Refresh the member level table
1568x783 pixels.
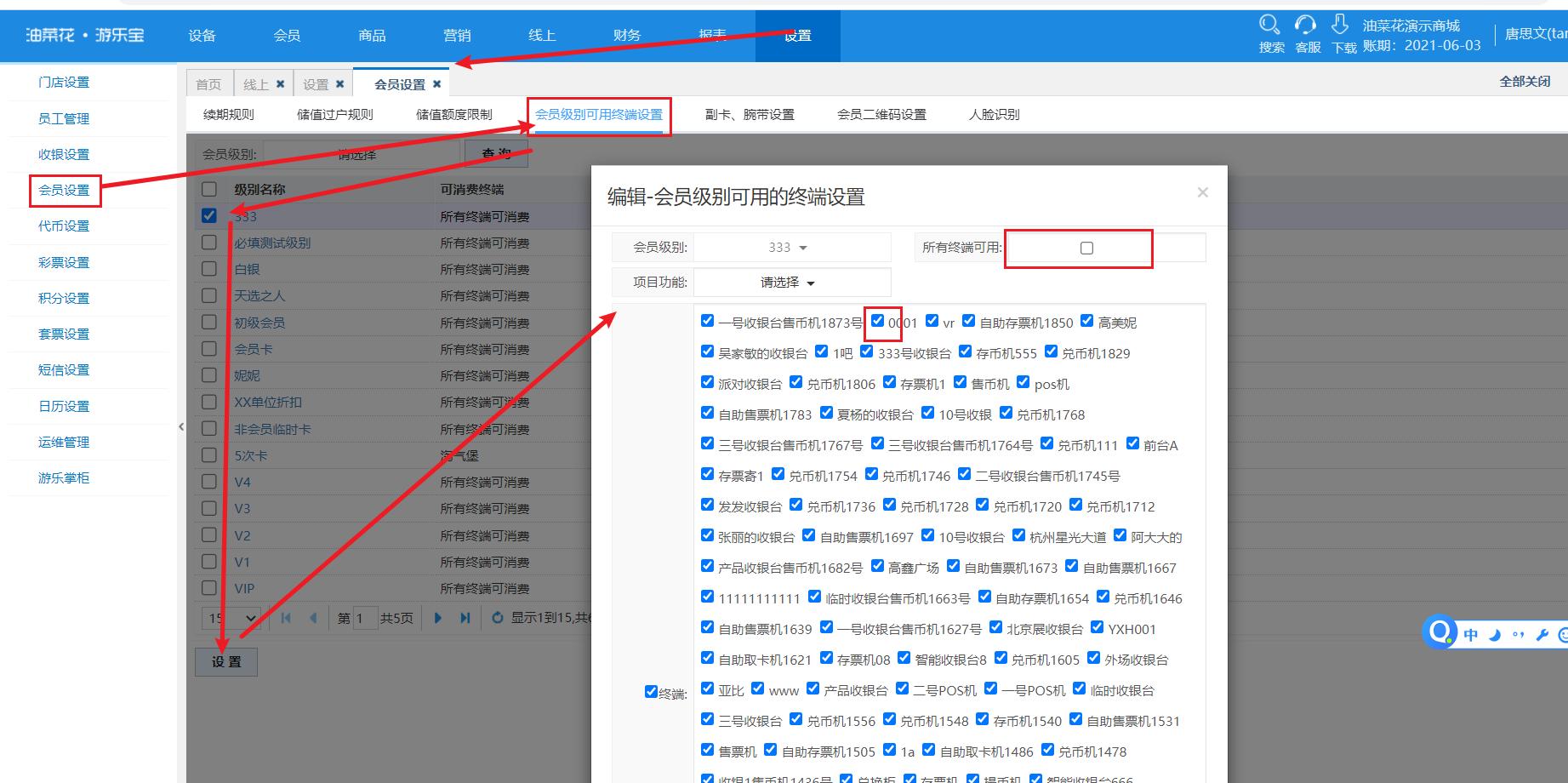click(x=498, y=618)
